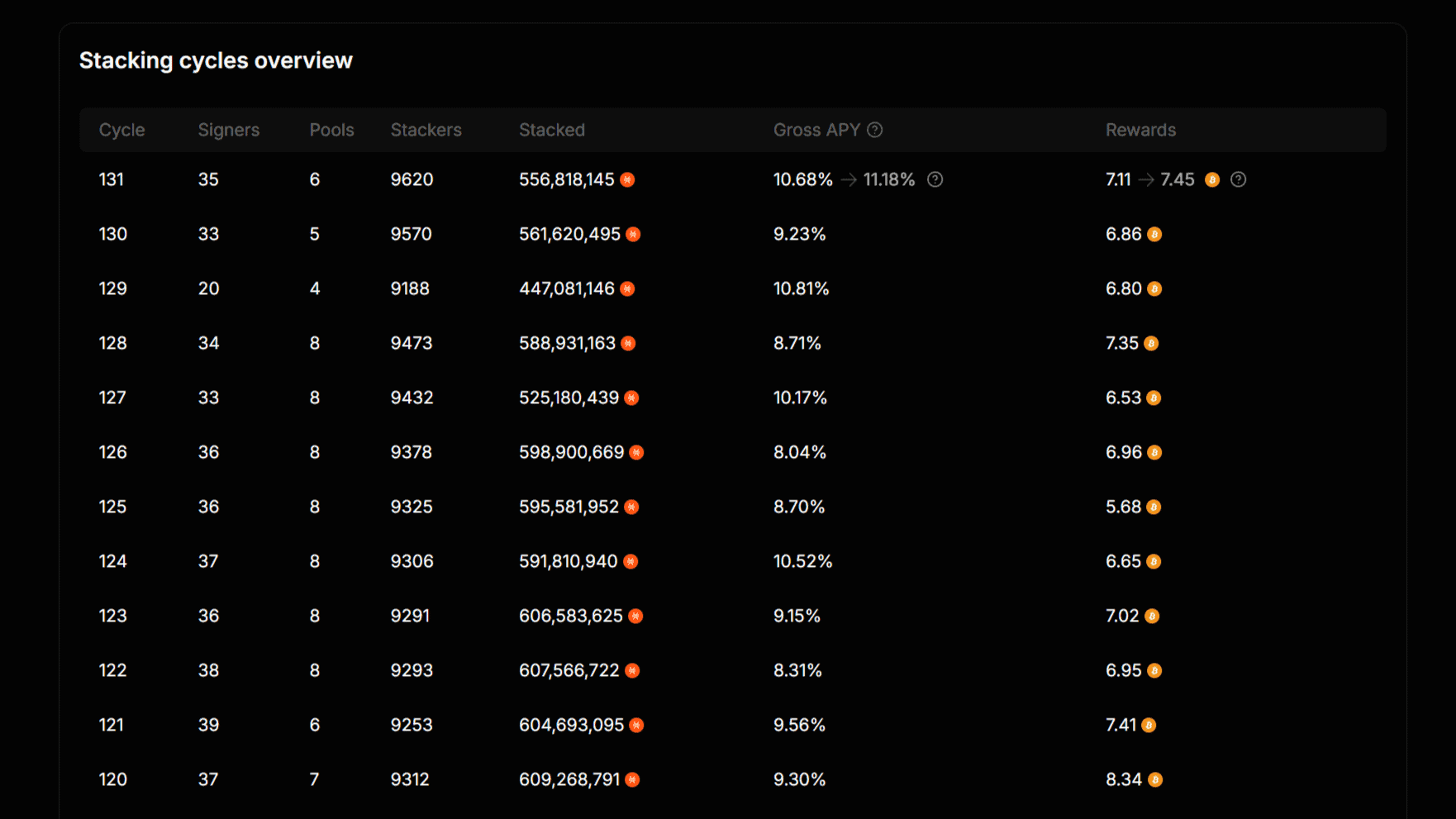This screenshot has width=1456, height=819.
Task: Click the Signers column header
Action: coord(228,130)
